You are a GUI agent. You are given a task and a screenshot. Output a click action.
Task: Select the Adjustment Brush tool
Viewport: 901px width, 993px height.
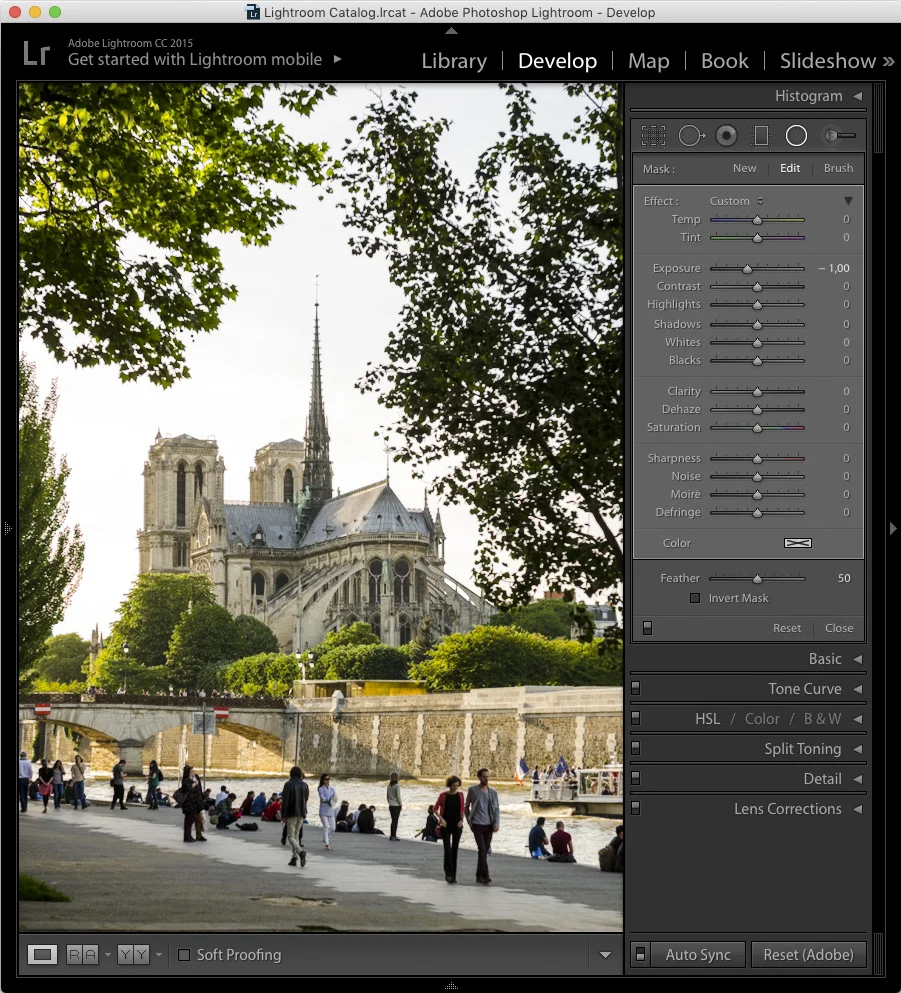click(840, 136)
